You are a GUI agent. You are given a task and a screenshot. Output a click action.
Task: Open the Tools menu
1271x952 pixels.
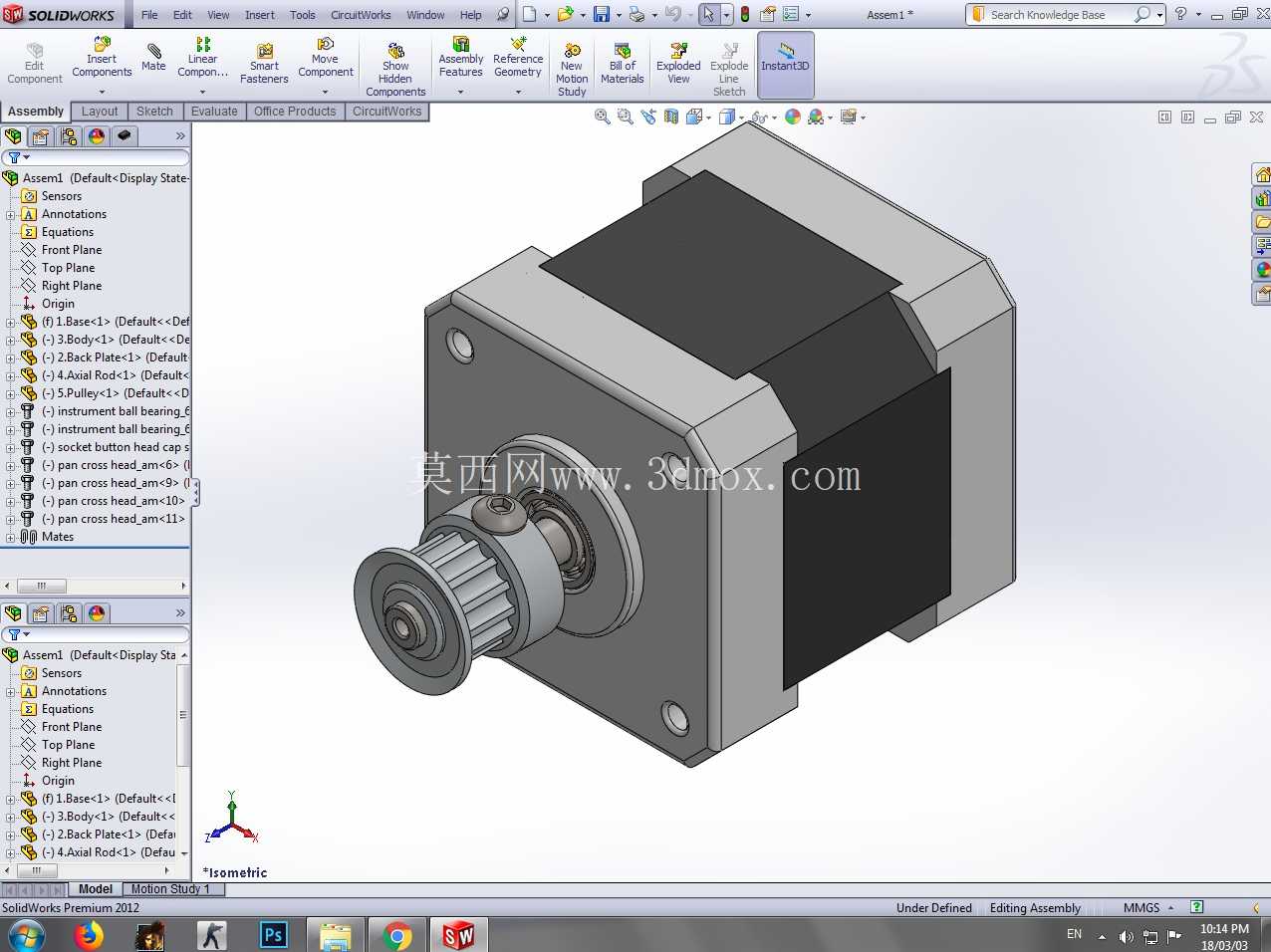tap(303, 15)
